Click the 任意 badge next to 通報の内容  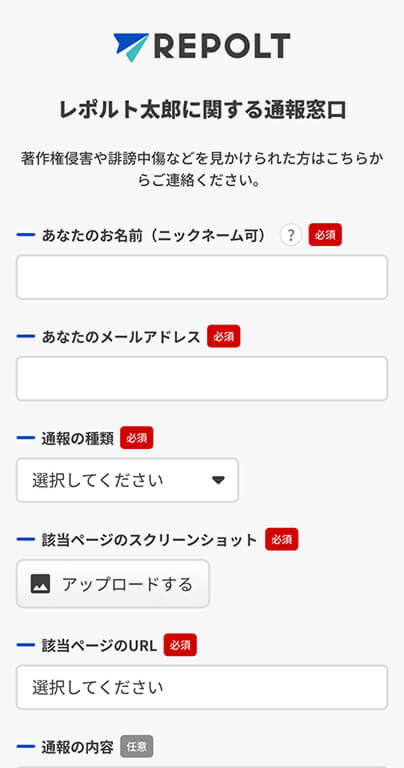[137, 746]
